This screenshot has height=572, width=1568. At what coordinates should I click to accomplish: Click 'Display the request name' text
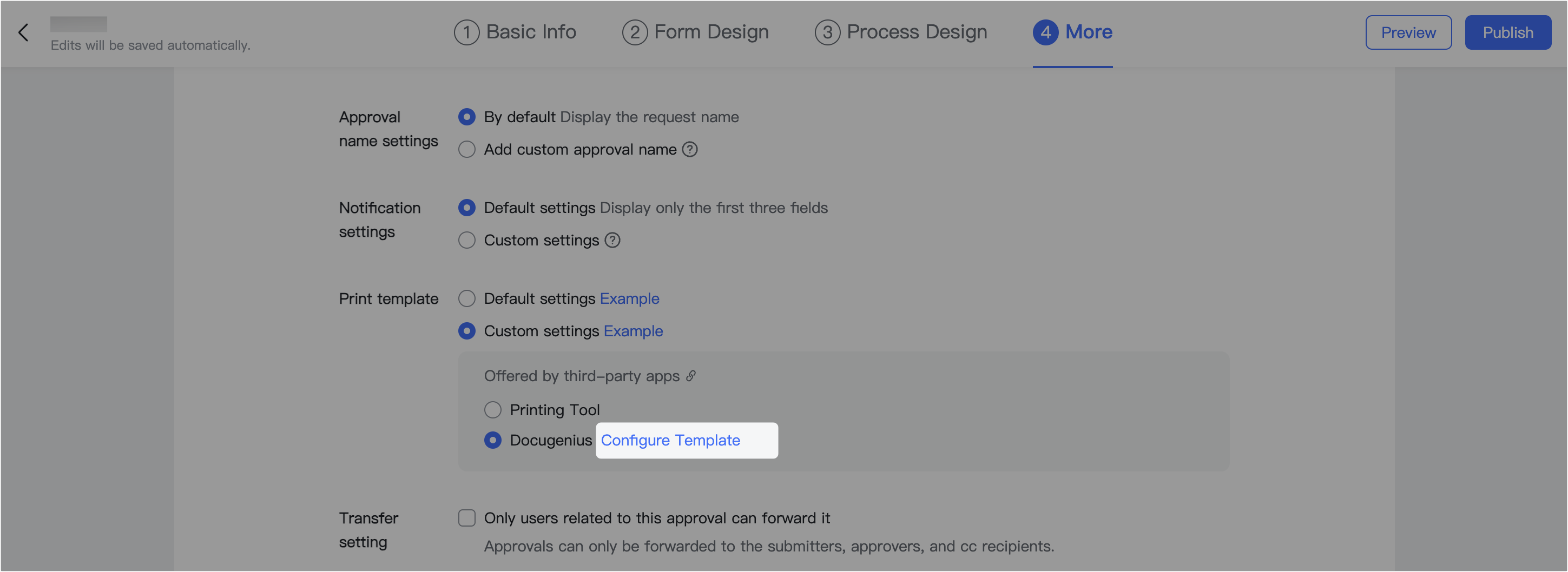click(x=649, y=117)
